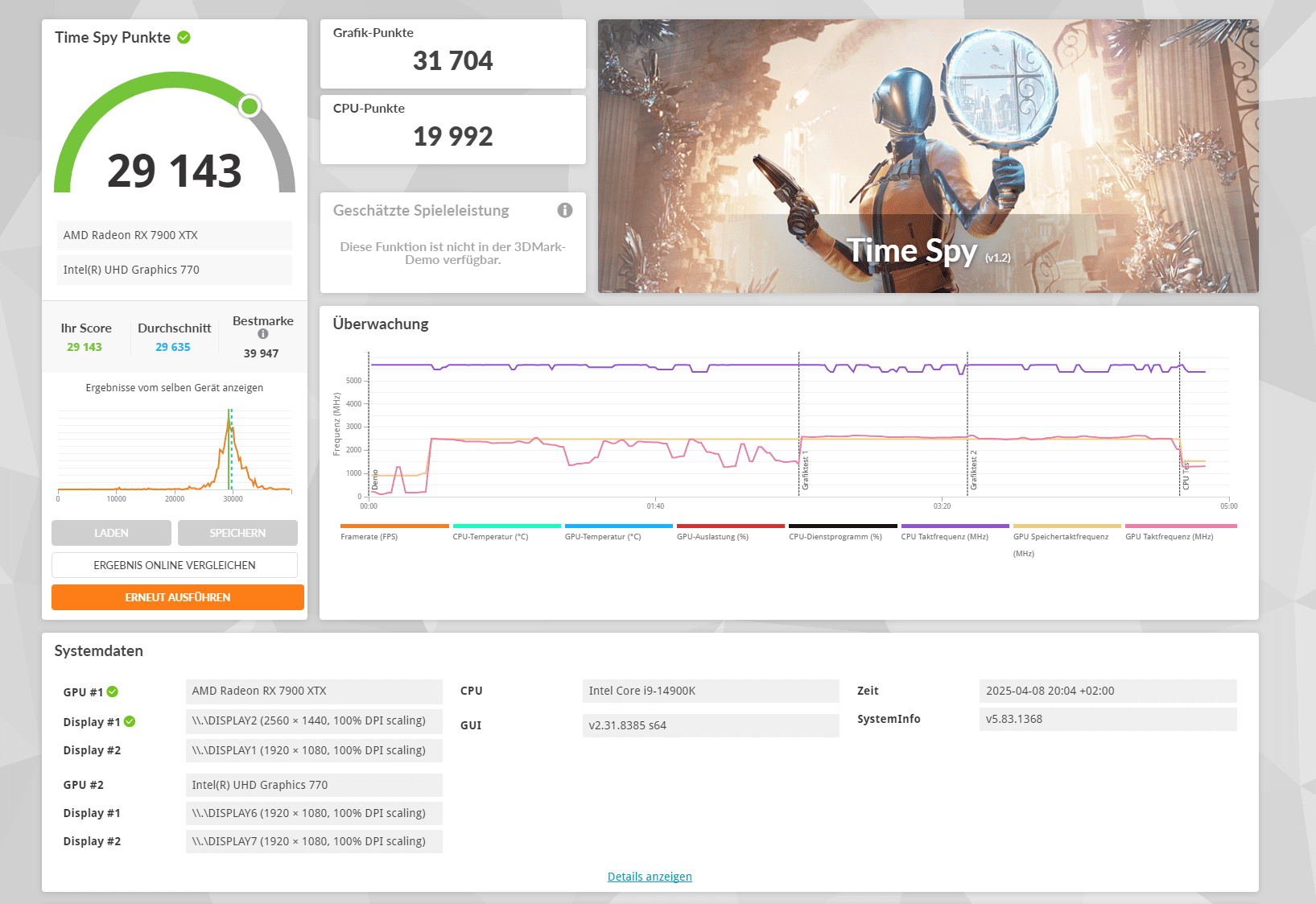
Task: Click the teal CPU-Temperatur legend color bar
Action: [507, 526]
